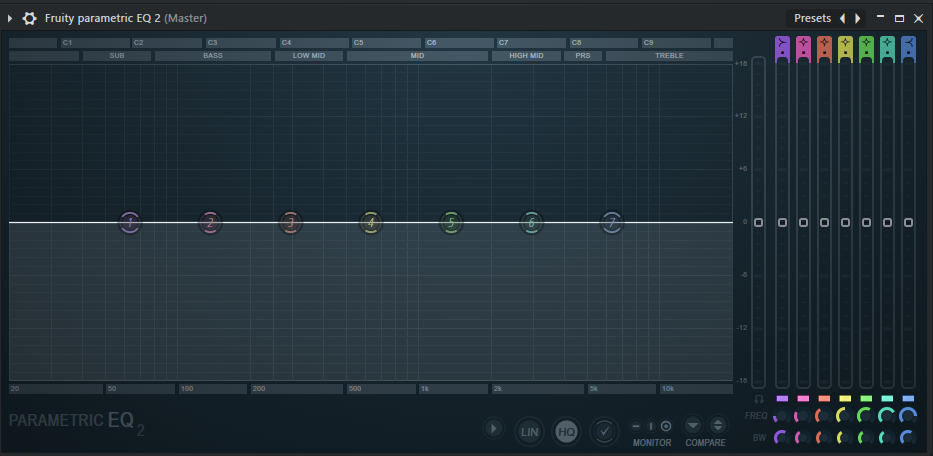Set monitor to middle vertical-line option
Viewport: 933px width, 456px height.
click(650, 426)
